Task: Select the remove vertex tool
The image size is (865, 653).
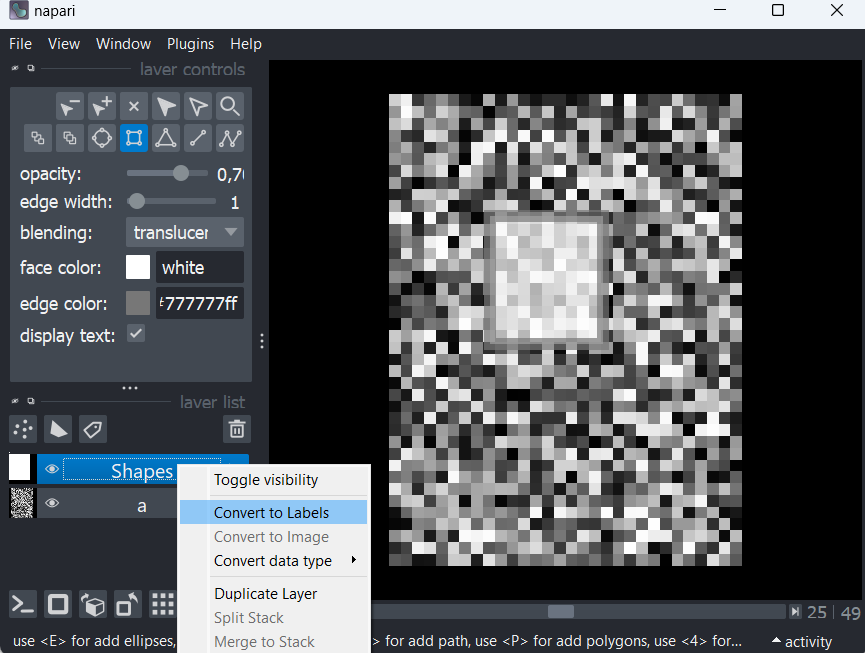Action: click(x=70, y=106)
